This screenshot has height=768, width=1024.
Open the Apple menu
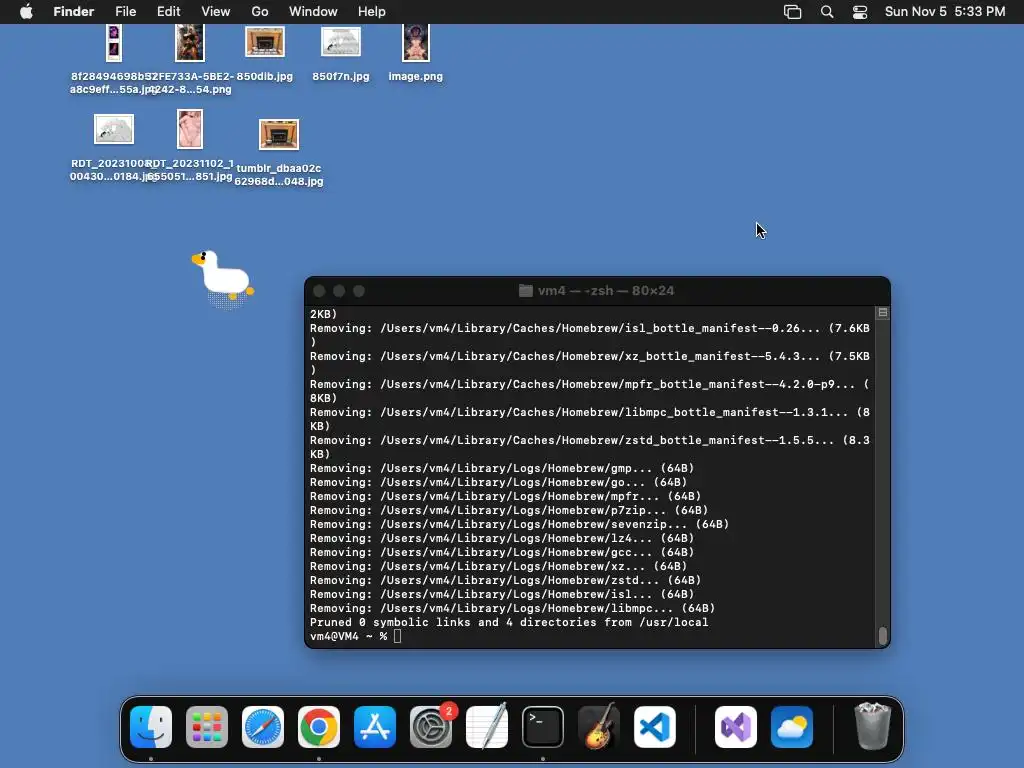26,12
